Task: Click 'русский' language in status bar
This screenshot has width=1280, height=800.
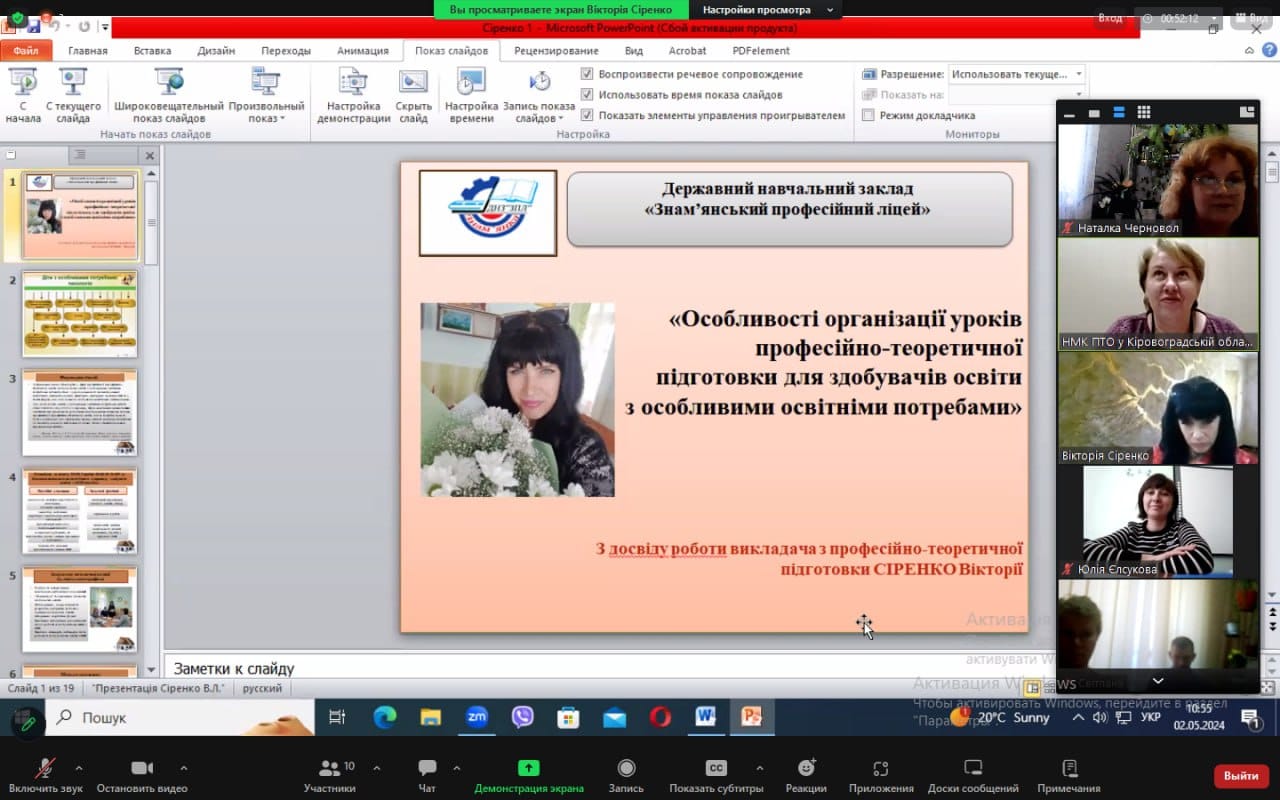Action: click(x=263, y=689)
